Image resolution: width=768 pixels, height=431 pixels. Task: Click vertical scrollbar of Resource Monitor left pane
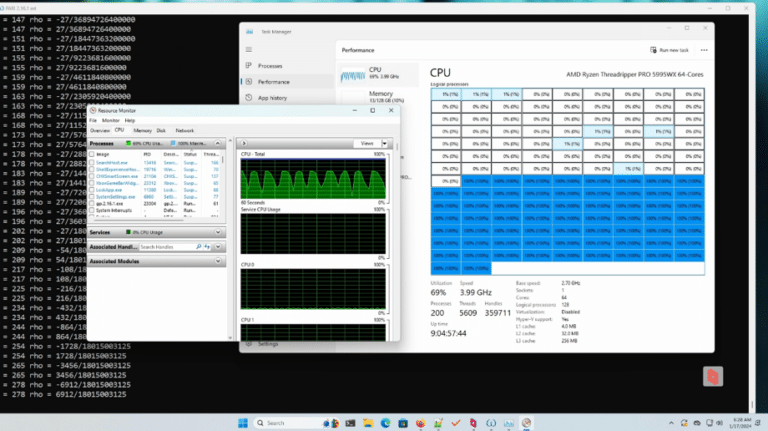[x=230, y=239]
